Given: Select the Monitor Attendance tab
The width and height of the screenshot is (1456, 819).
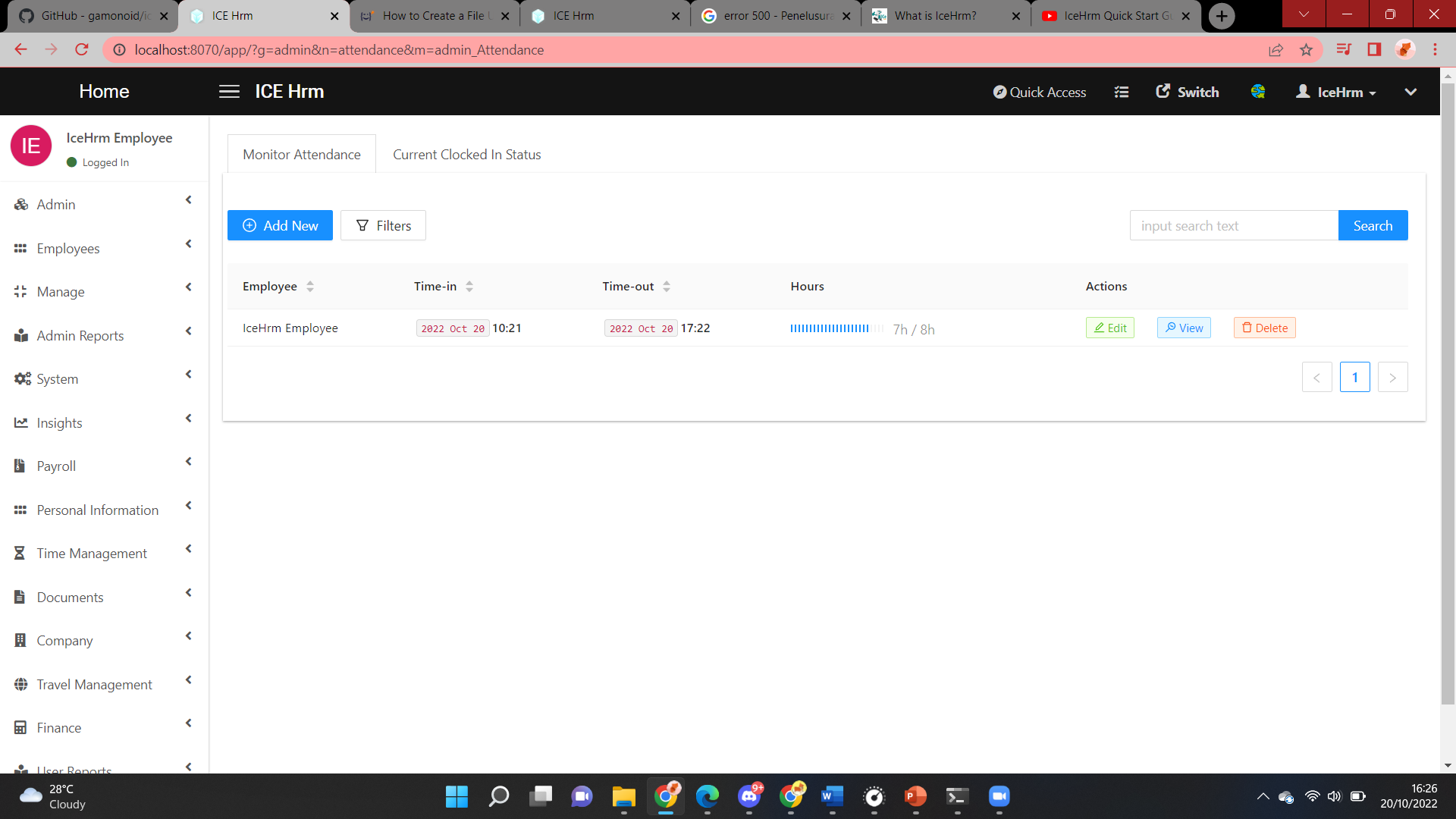Looking at the screenshot, I should [302, 155].
